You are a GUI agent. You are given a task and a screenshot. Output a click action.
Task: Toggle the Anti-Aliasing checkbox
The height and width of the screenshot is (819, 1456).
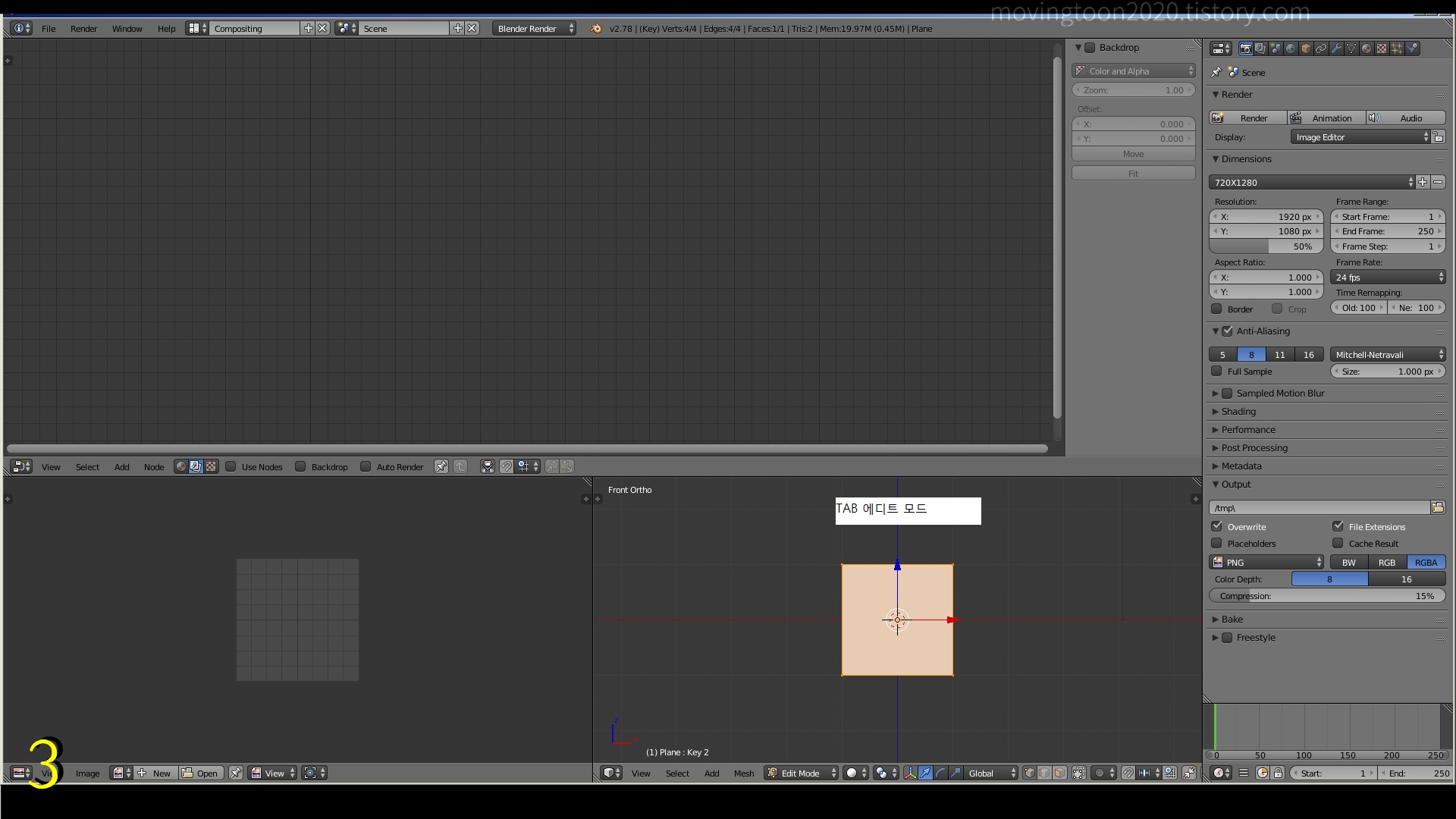1227,331
